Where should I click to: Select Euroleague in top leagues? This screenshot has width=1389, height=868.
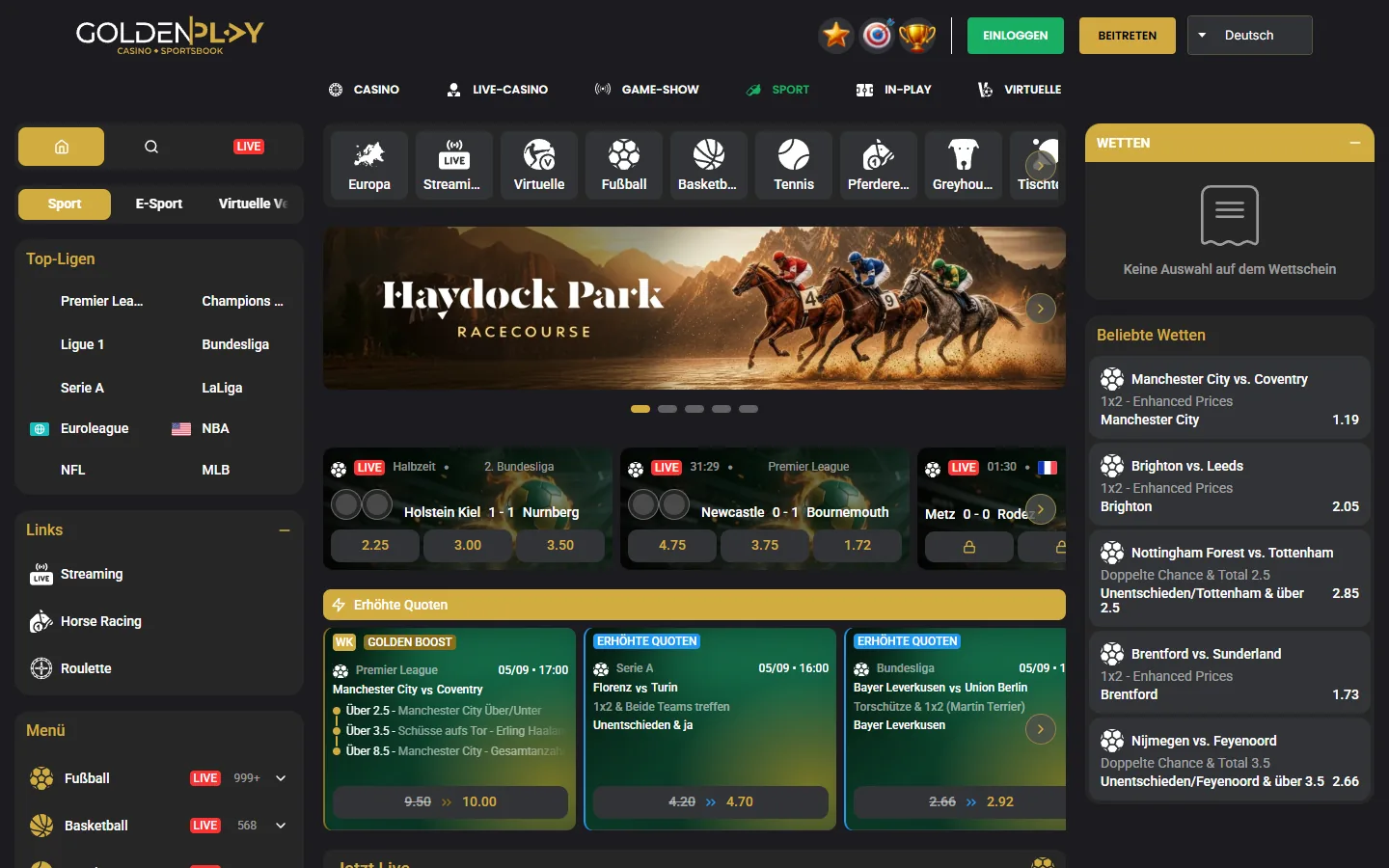tap(79, 428)
